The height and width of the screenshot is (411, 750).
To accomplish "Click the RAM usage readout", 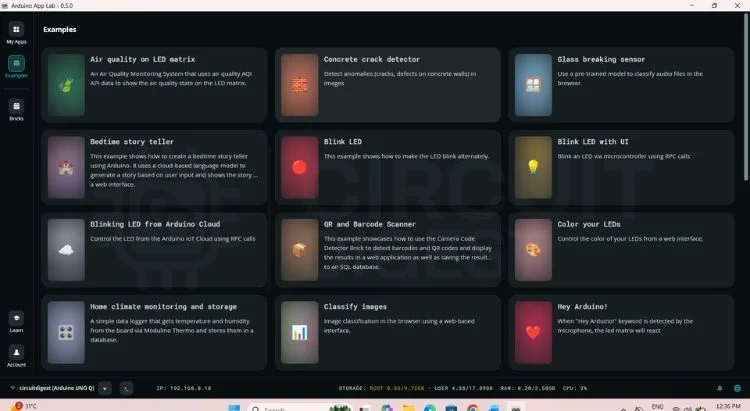I will [x=528, y=388].
